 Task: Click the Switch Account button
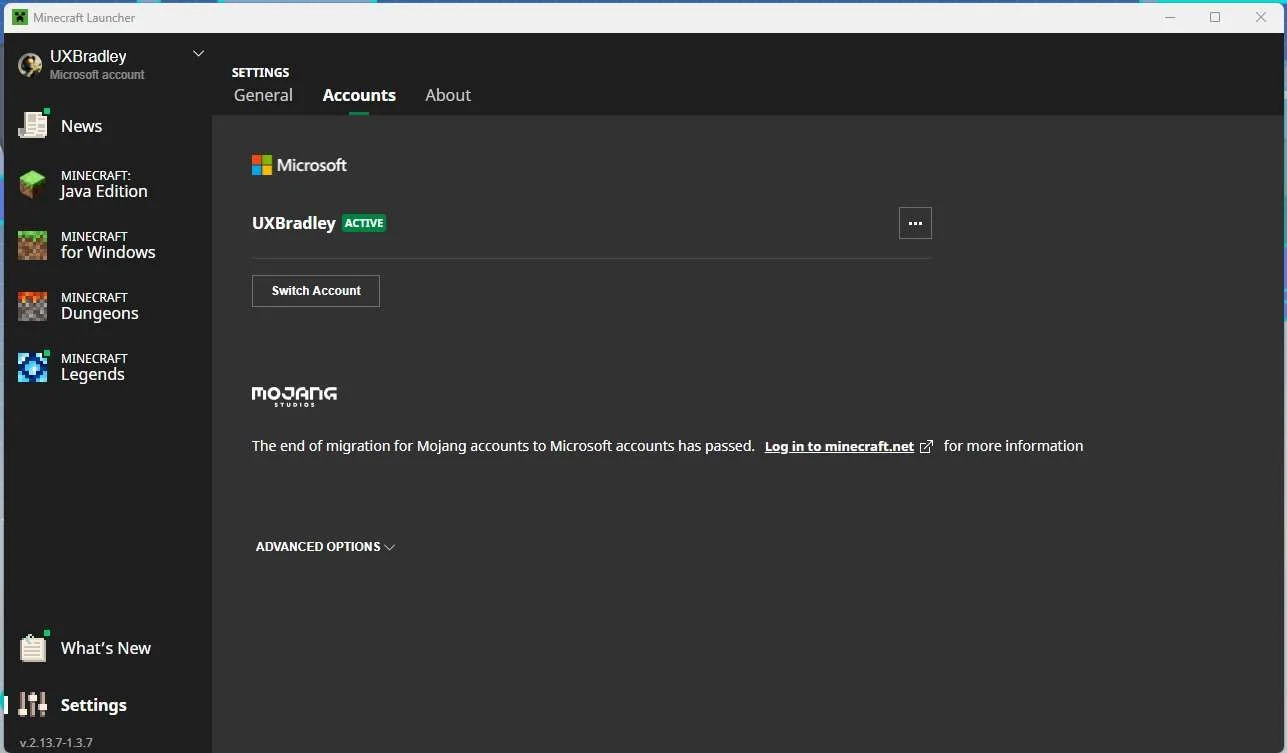pyautogui.click(x=316, y=291)
